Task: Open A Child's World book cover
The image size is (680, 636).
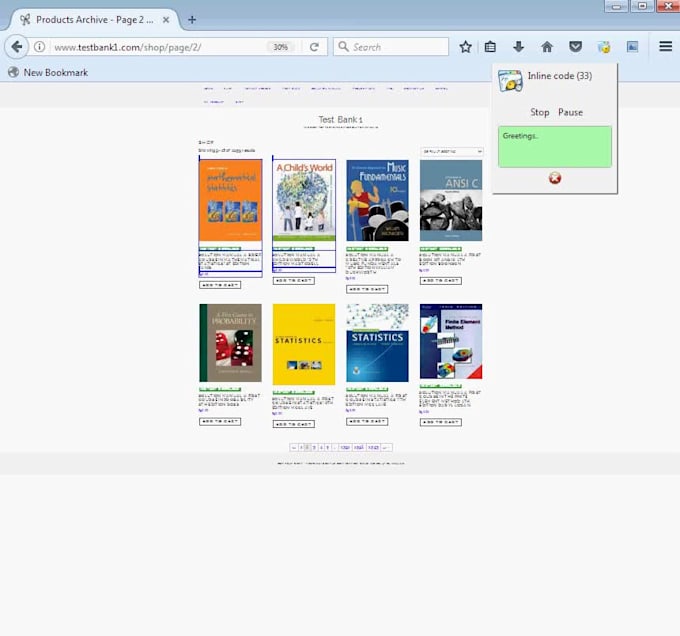Action: (x=304, y=200)
